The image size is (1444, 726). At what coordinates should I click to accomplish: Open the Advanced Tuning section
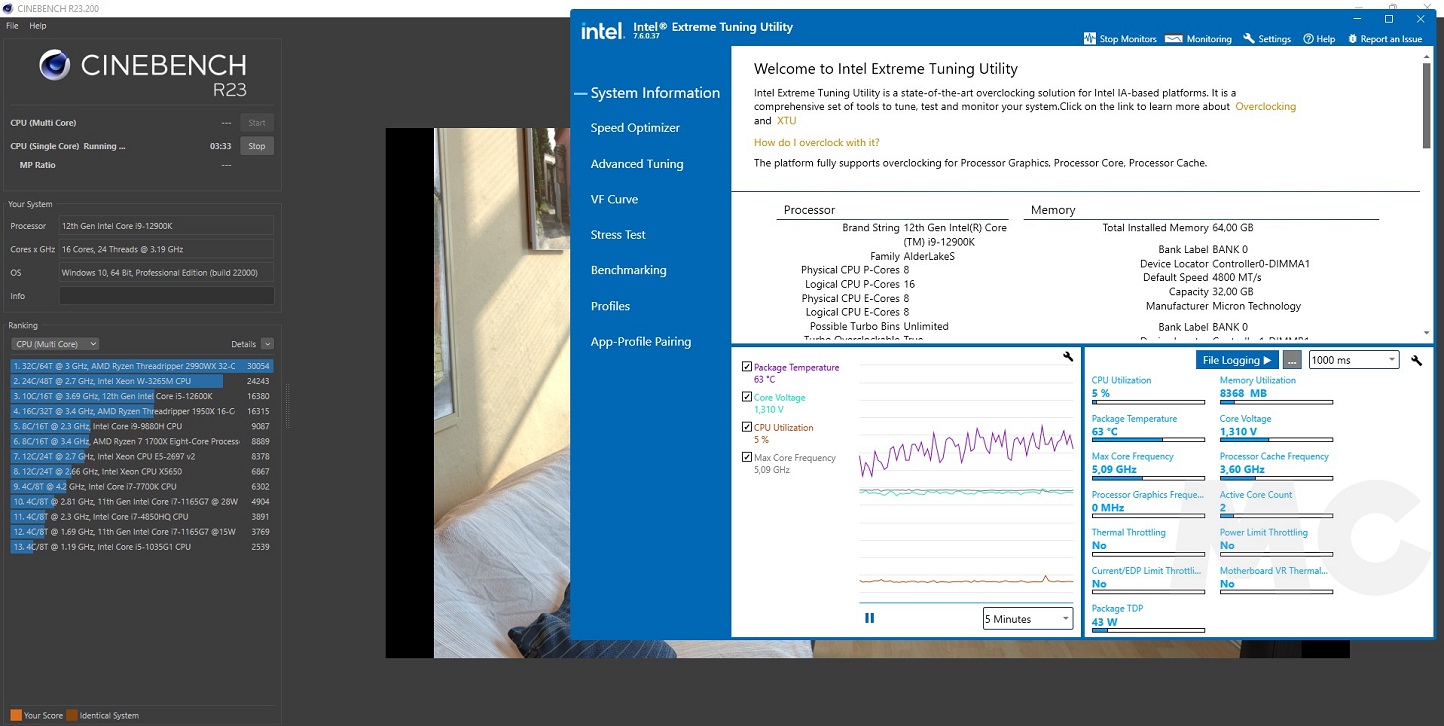point(637,164)
